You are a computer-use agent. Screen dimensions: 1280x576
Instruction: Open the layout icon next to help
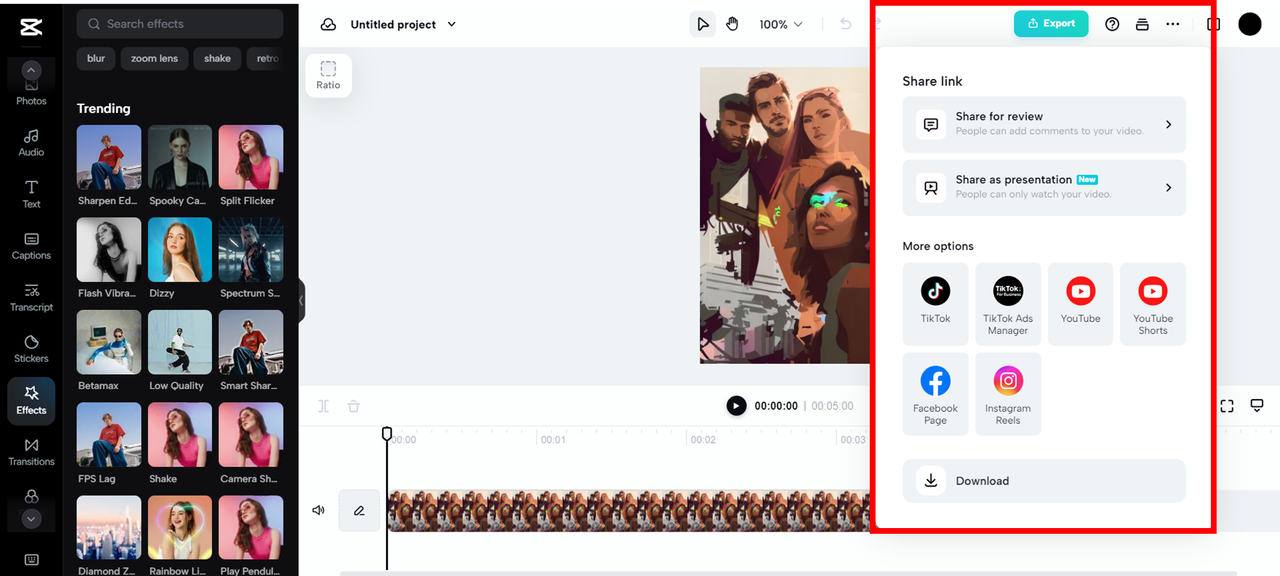(x=1142, y=24)
